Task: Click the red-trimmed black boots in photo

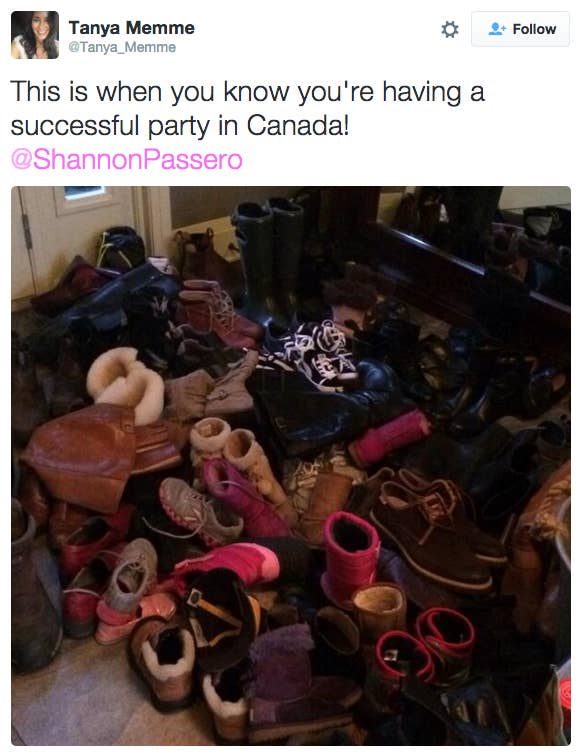Action: (x=425, y=644)
